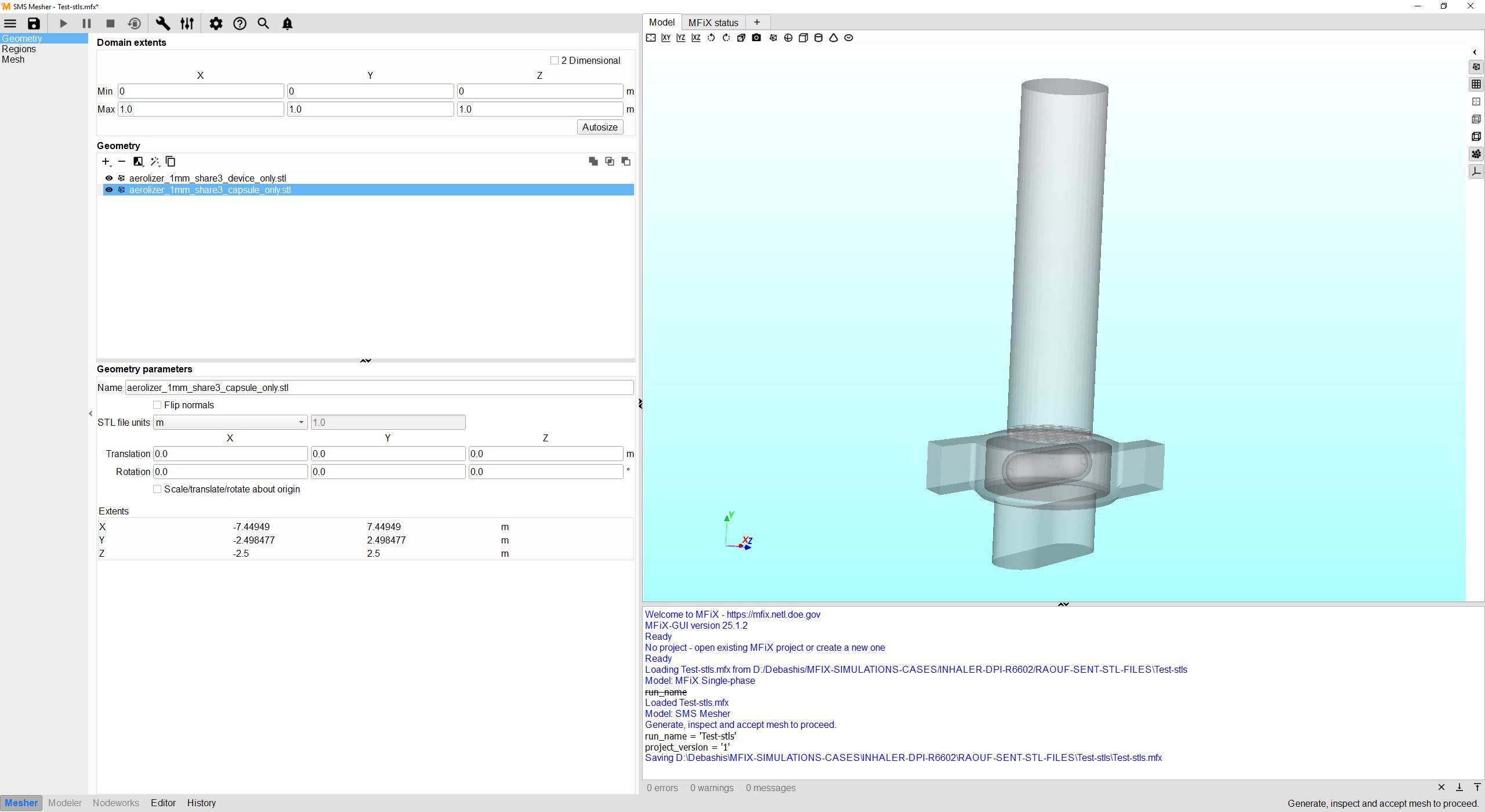Open the STL file units dropdown
Image resolution: width=1485 pixels, height=812 pixels.
coord(230,422)
